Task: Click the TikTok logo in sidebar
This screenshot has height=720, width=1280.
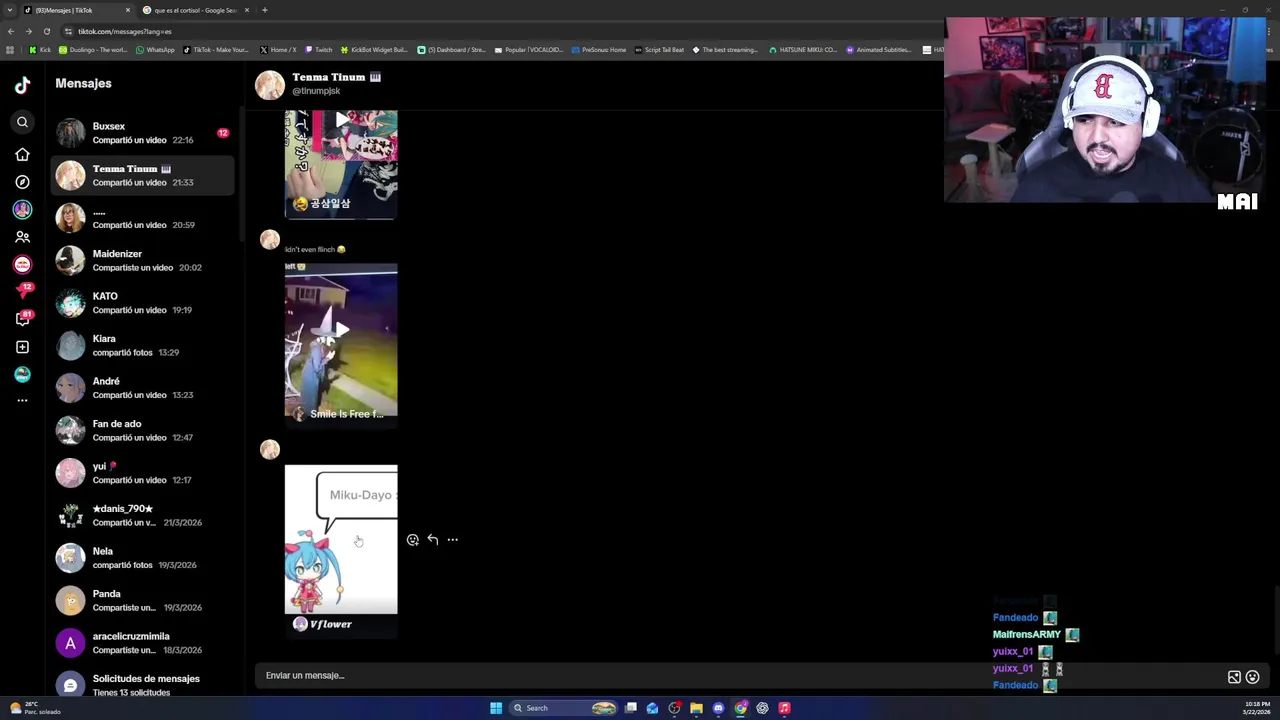Action: pyautogui.click(x=22, y=85)
